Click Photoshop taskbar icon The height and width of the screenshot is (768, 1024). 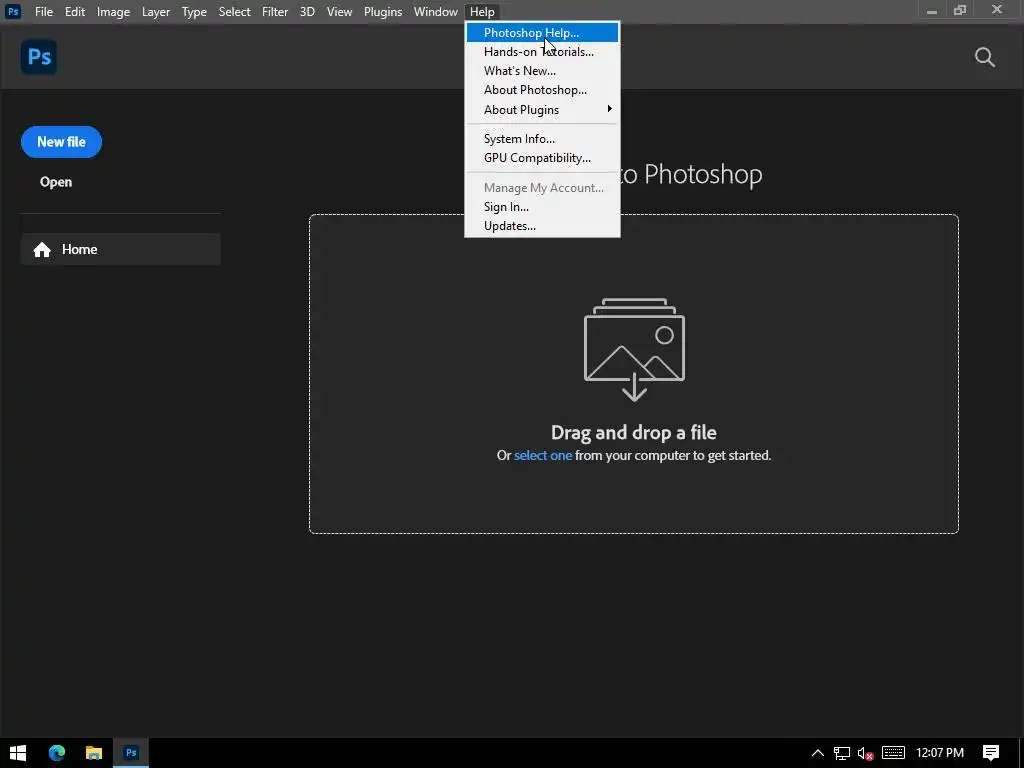pyautogui.click(x=131, y=753)
